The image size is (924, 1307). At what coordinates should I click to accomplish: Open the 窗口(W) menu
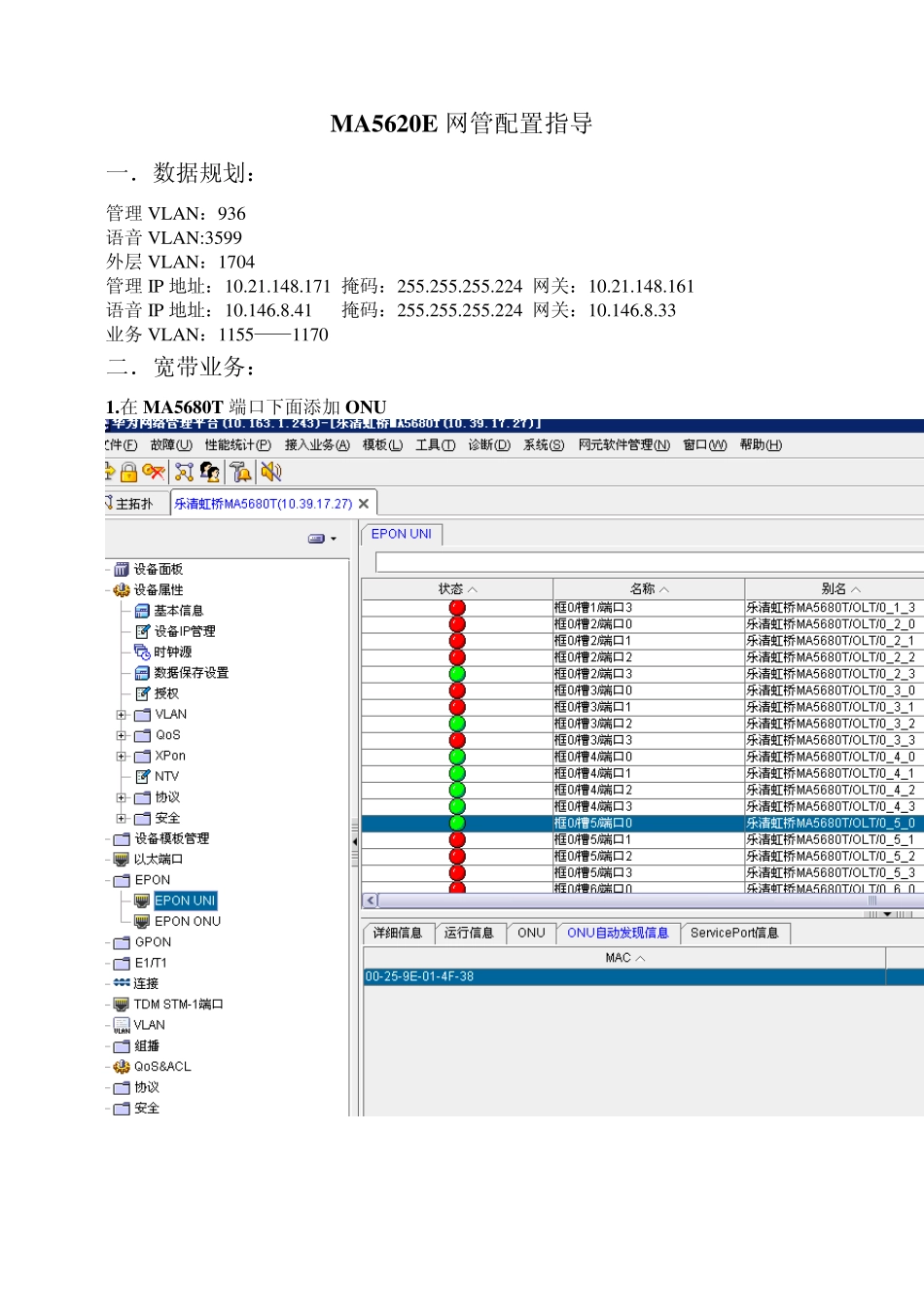pos(705,445)
